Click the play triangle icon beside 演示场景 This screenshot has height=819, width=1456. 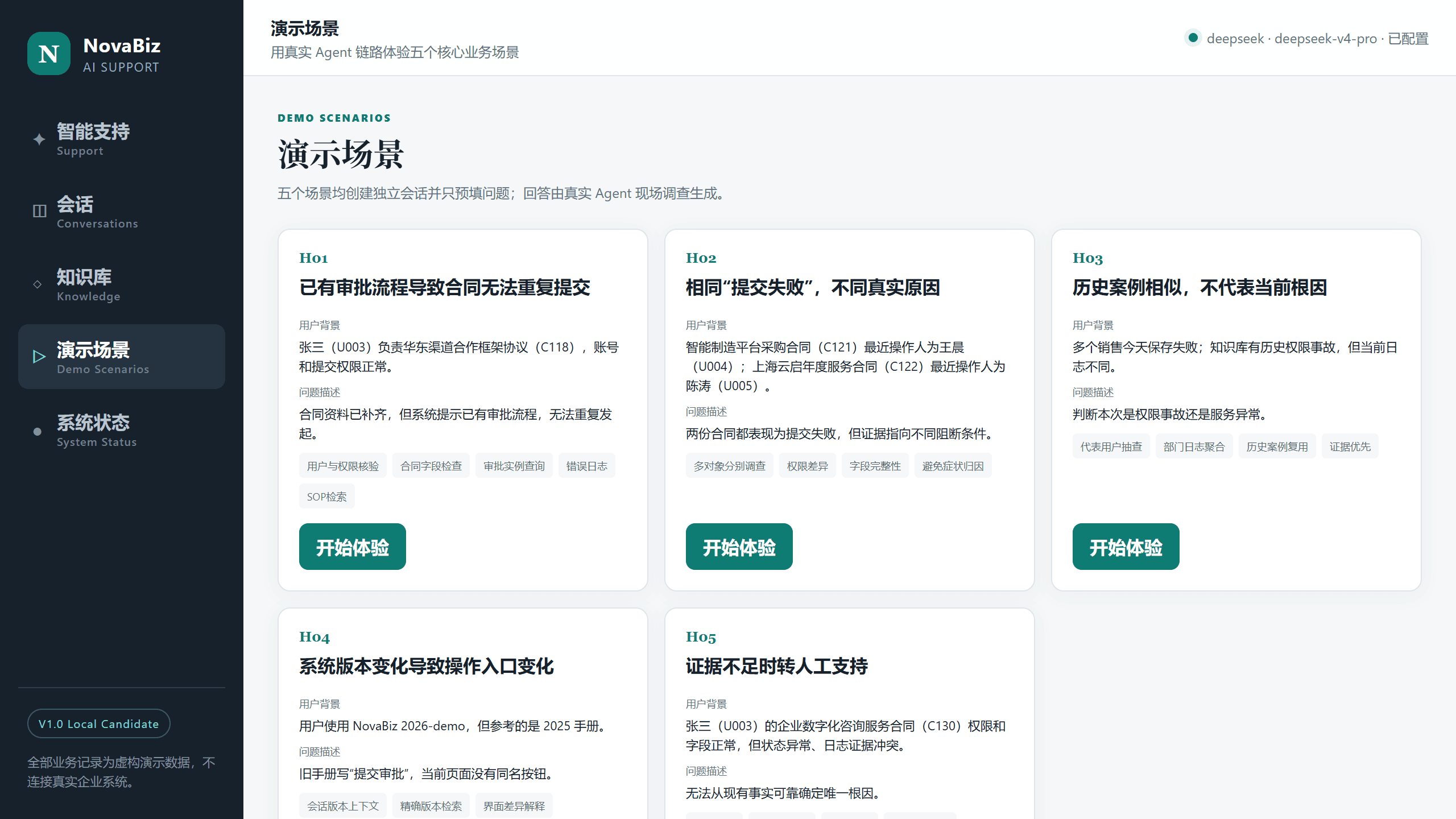pyautogui.click(x=39, y=357)
